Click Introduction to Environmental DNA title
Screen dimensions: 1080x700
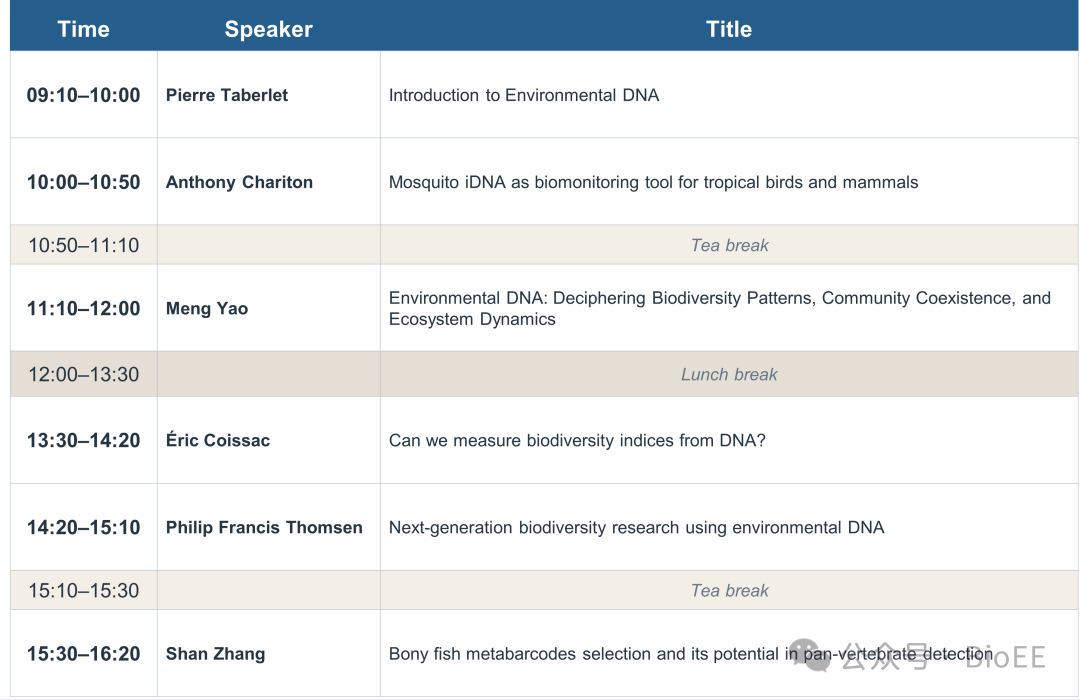[x=523, y=95]
